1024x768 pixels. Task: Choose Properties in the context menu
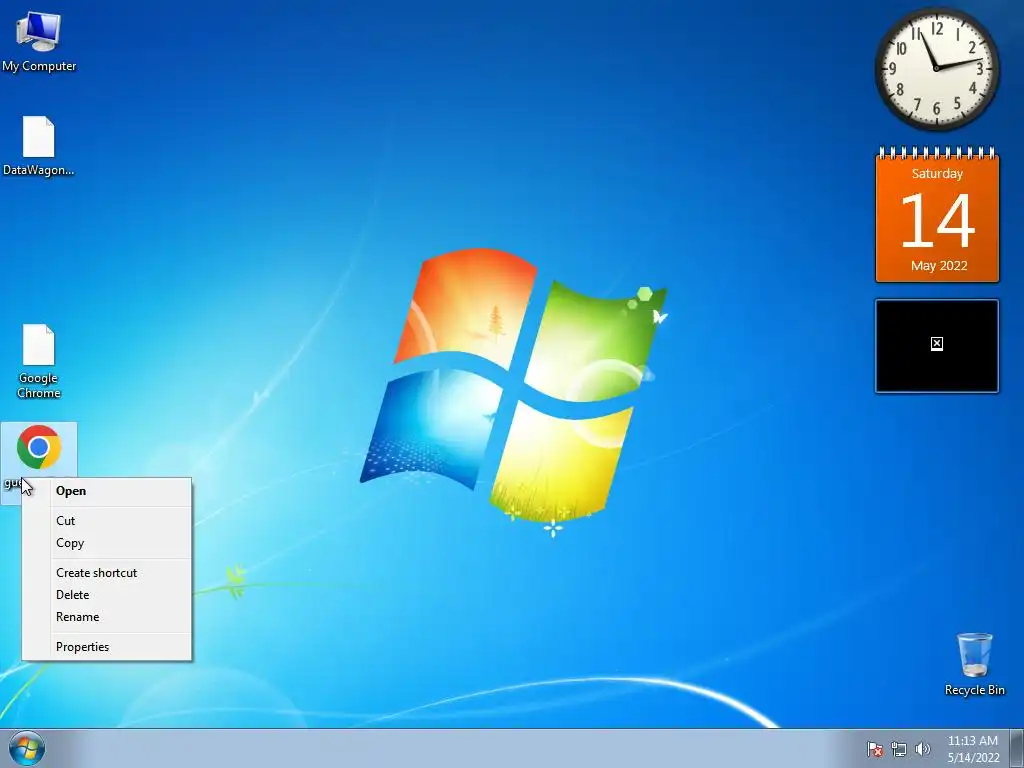[x=107, y=647]
